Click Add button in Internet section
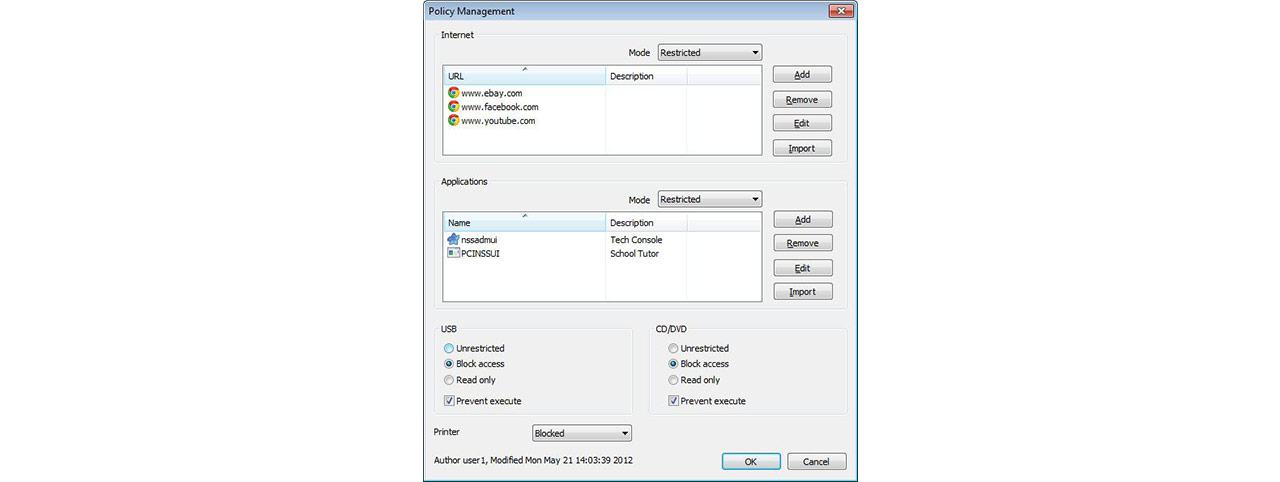This screenshot has width=1280, height=482. point(802,75)
